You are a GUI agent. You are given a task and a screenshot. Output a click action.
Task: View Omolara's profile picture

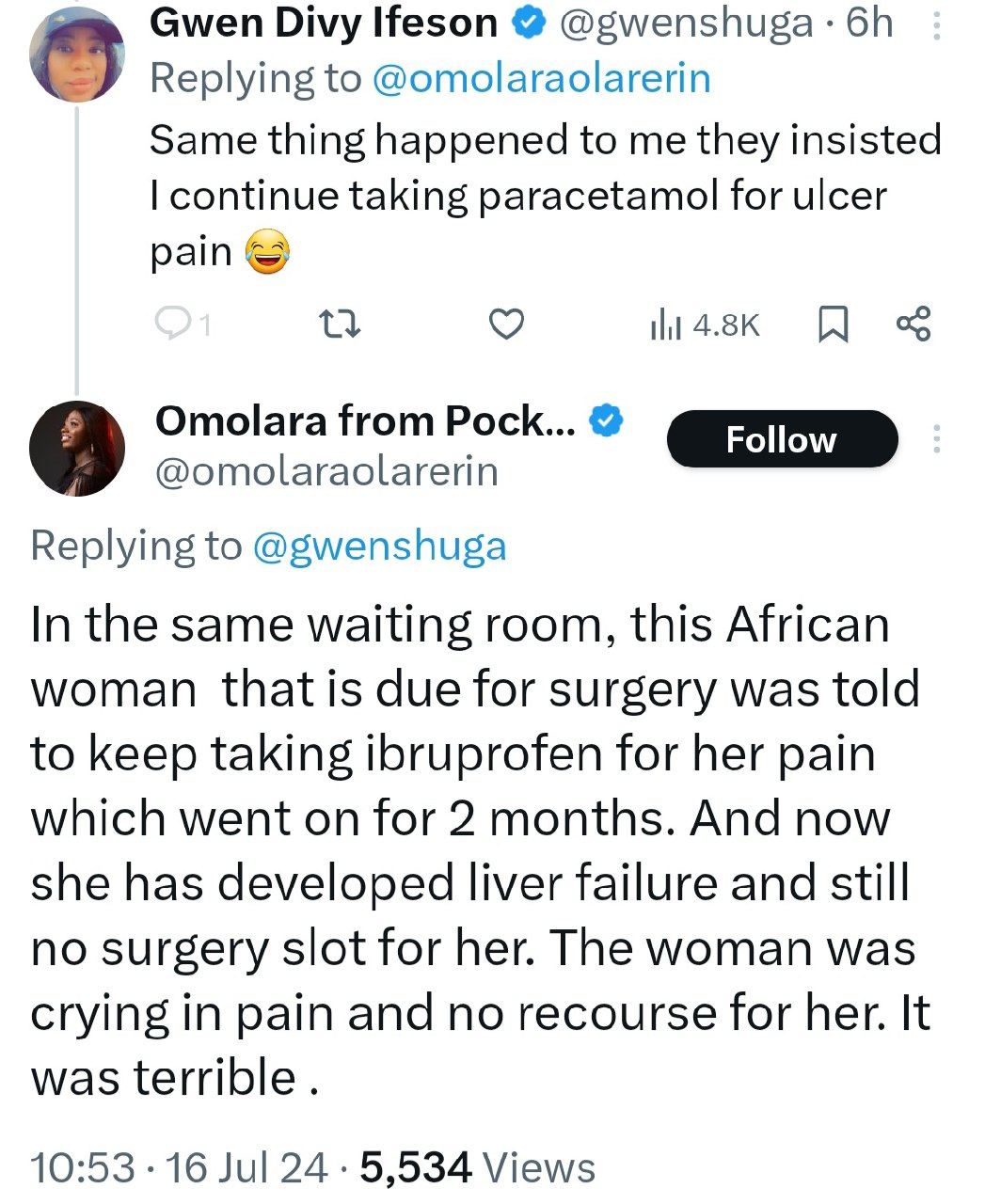77,450
